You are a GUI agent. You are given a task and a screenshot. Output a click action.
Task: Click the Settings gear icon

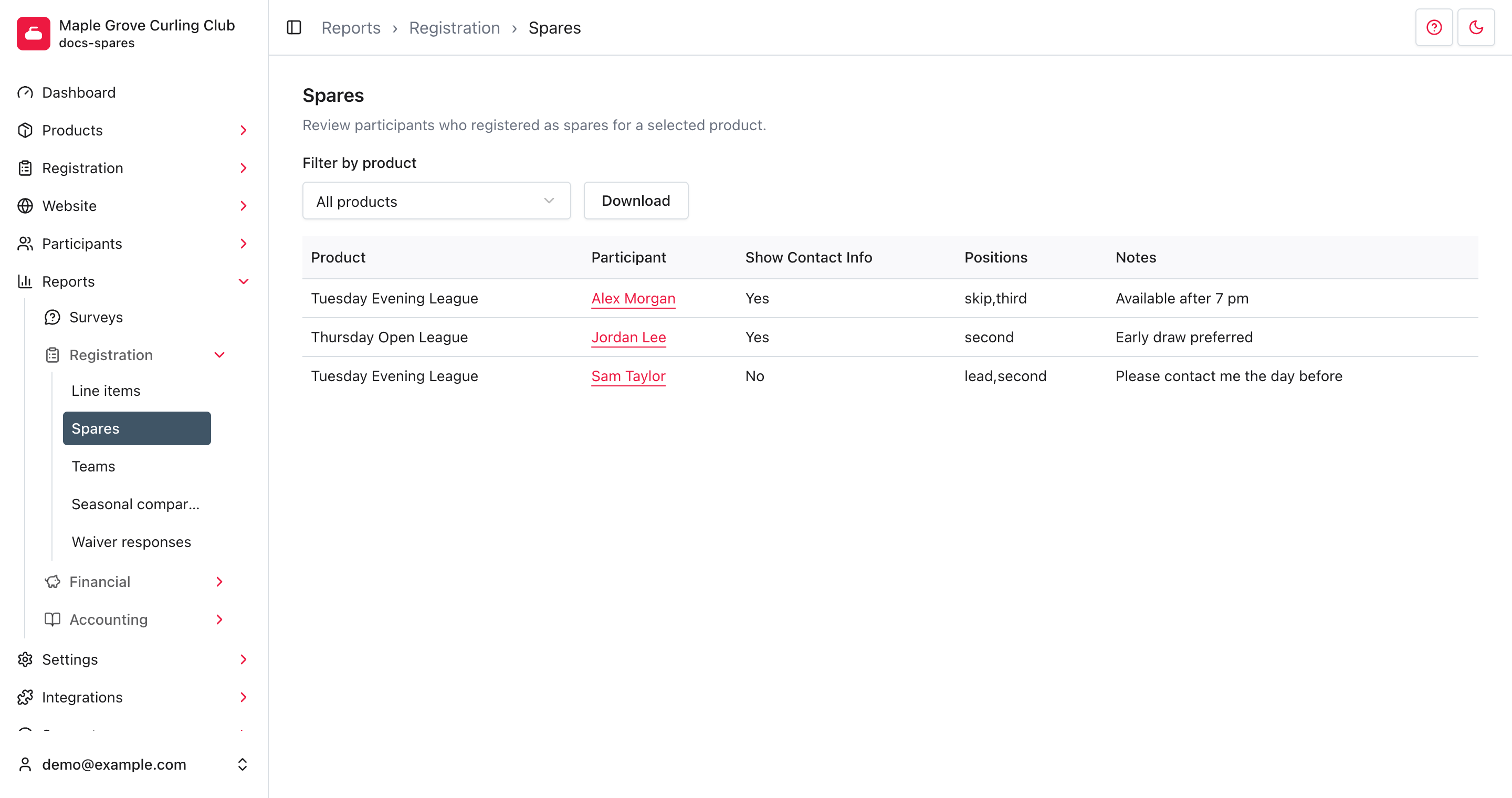tap(25, 659)
